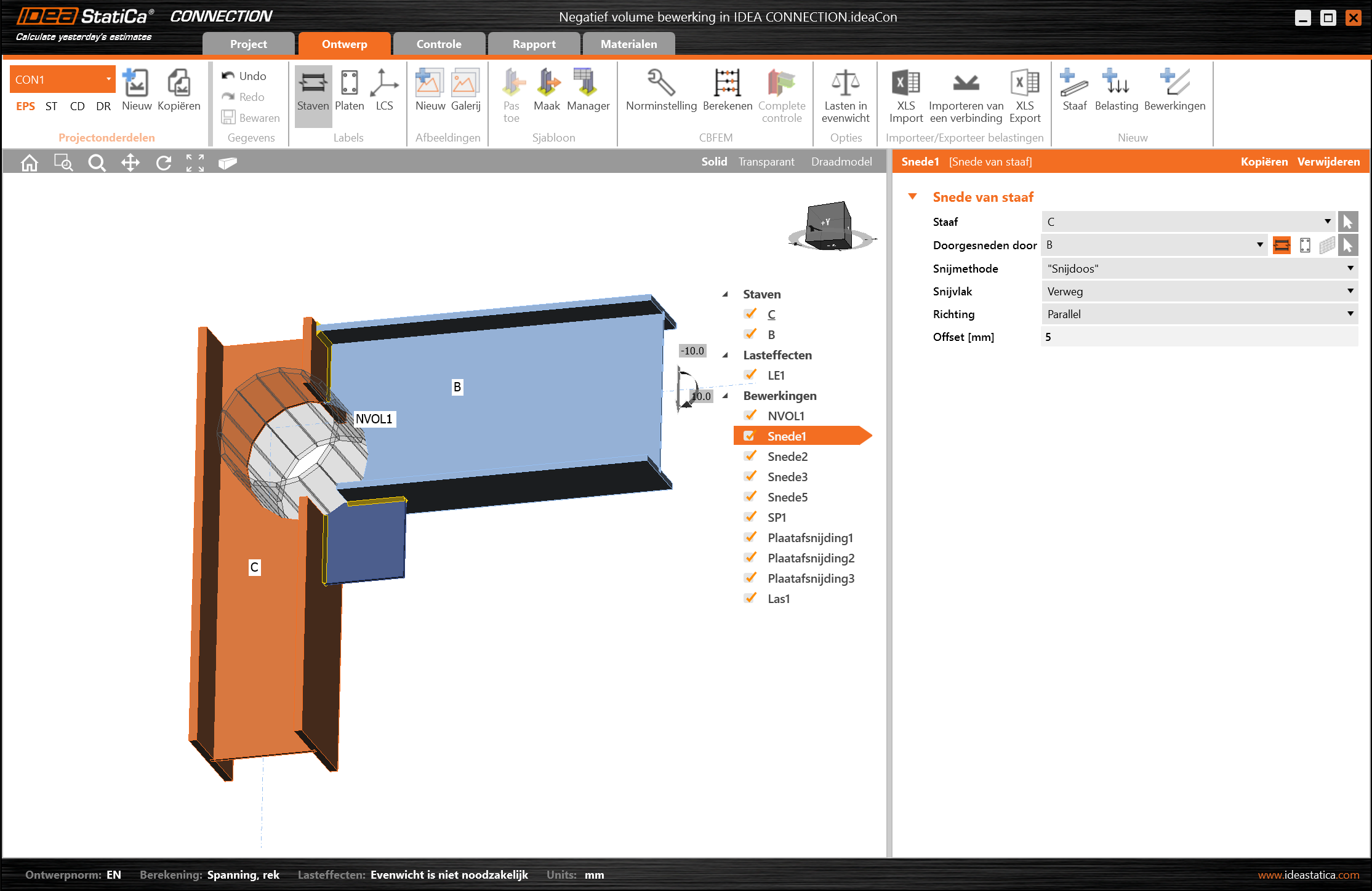Uncheck Snede2 operation checkbox

tap(750, 456)
